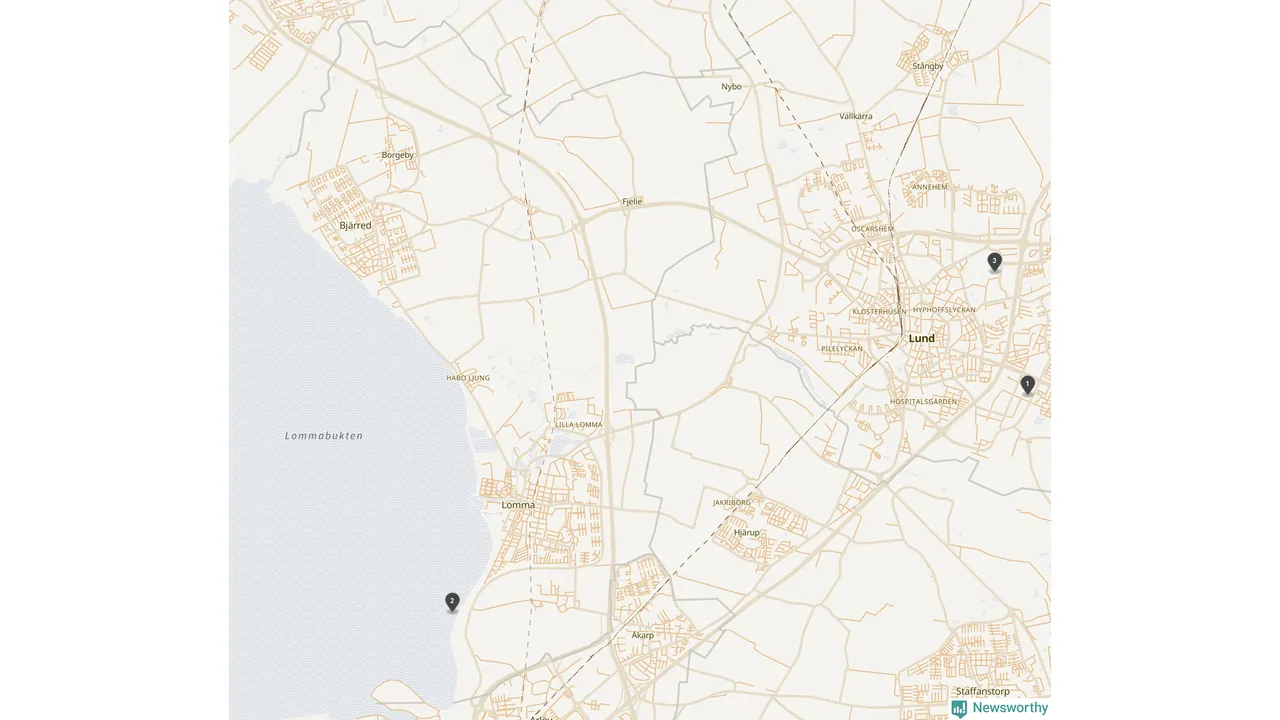This screenshot has height=720, width=1280.
Task: Click the Oscarshem district label
Action: [872, 229]
